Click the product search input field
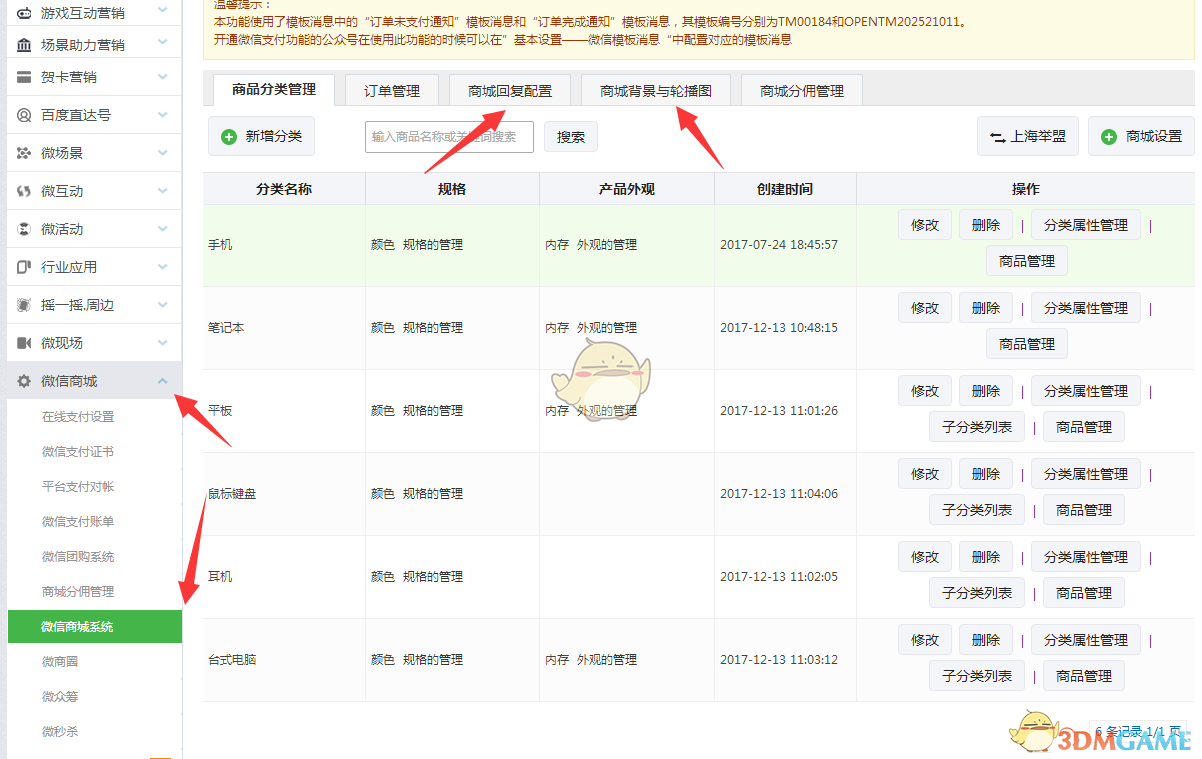This screenshot has width=1202, height=759. click(x=450, y=137)
